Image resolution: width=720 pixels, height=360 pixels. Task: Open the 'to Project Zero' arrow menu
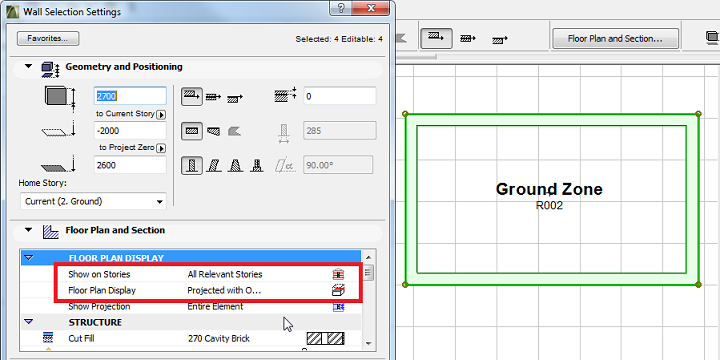click(x=161, y=148)
